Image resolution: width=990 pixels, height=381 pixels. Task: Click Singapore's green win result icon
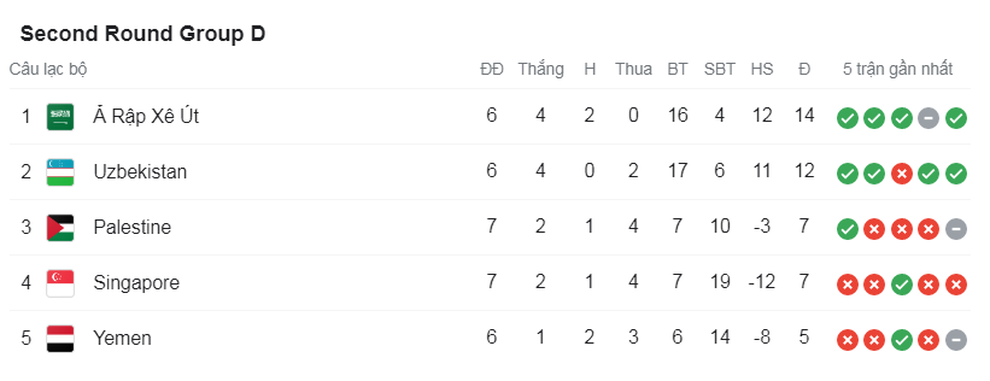pyautogui.click(x=901, y=285)
